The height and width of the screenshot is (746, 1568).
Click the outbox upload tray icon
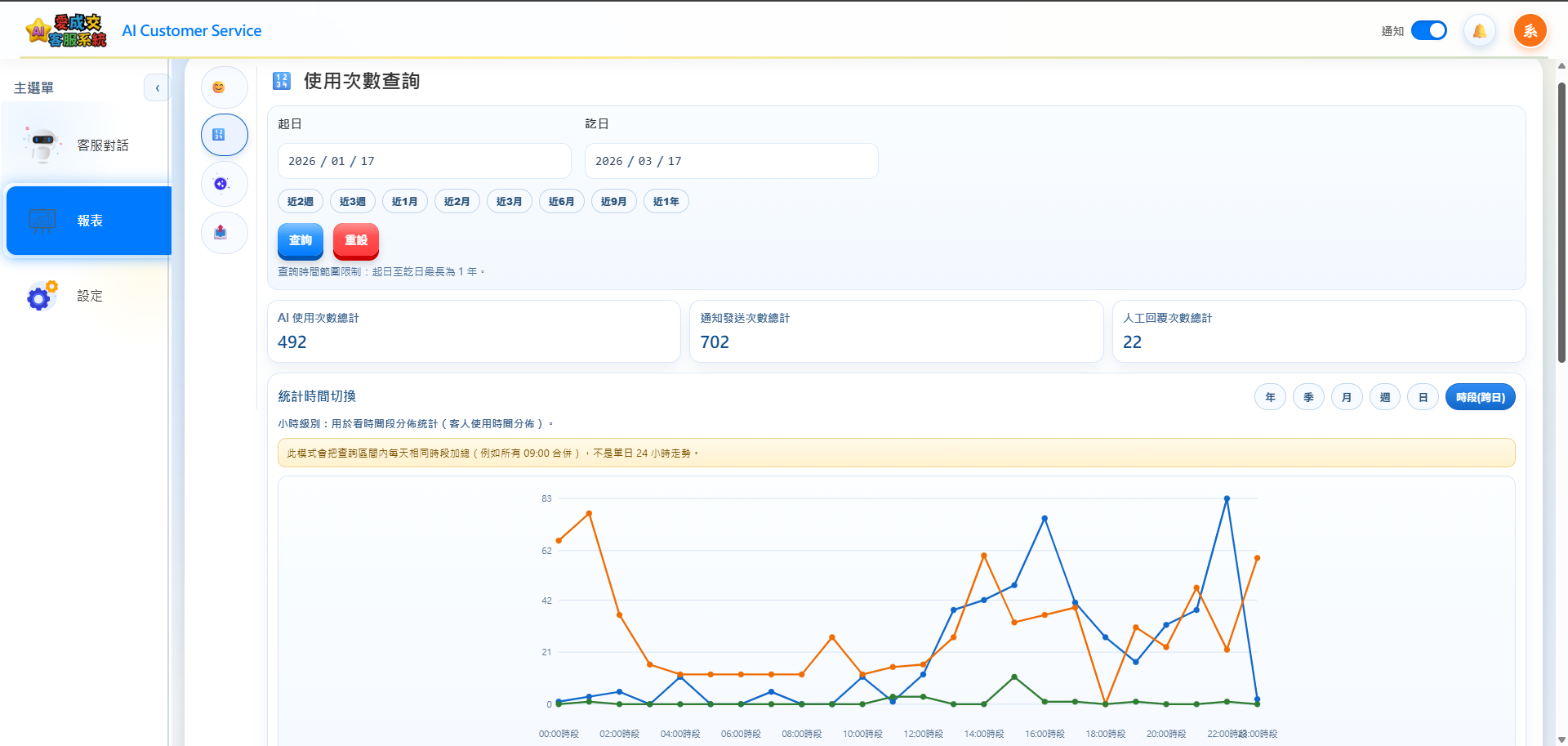(220, 233)
